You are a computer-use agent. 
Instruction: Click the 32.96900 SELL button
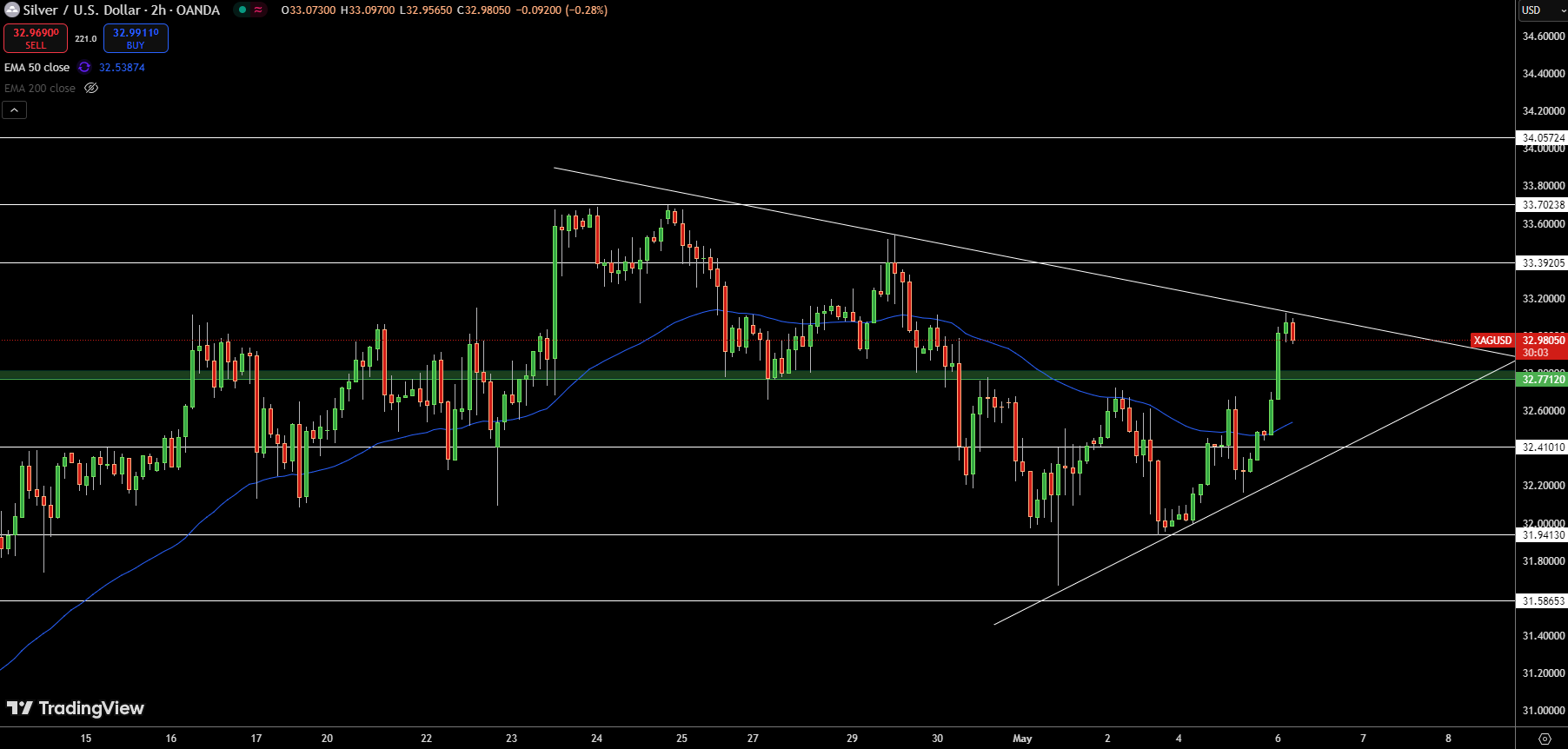pos(36,38)
